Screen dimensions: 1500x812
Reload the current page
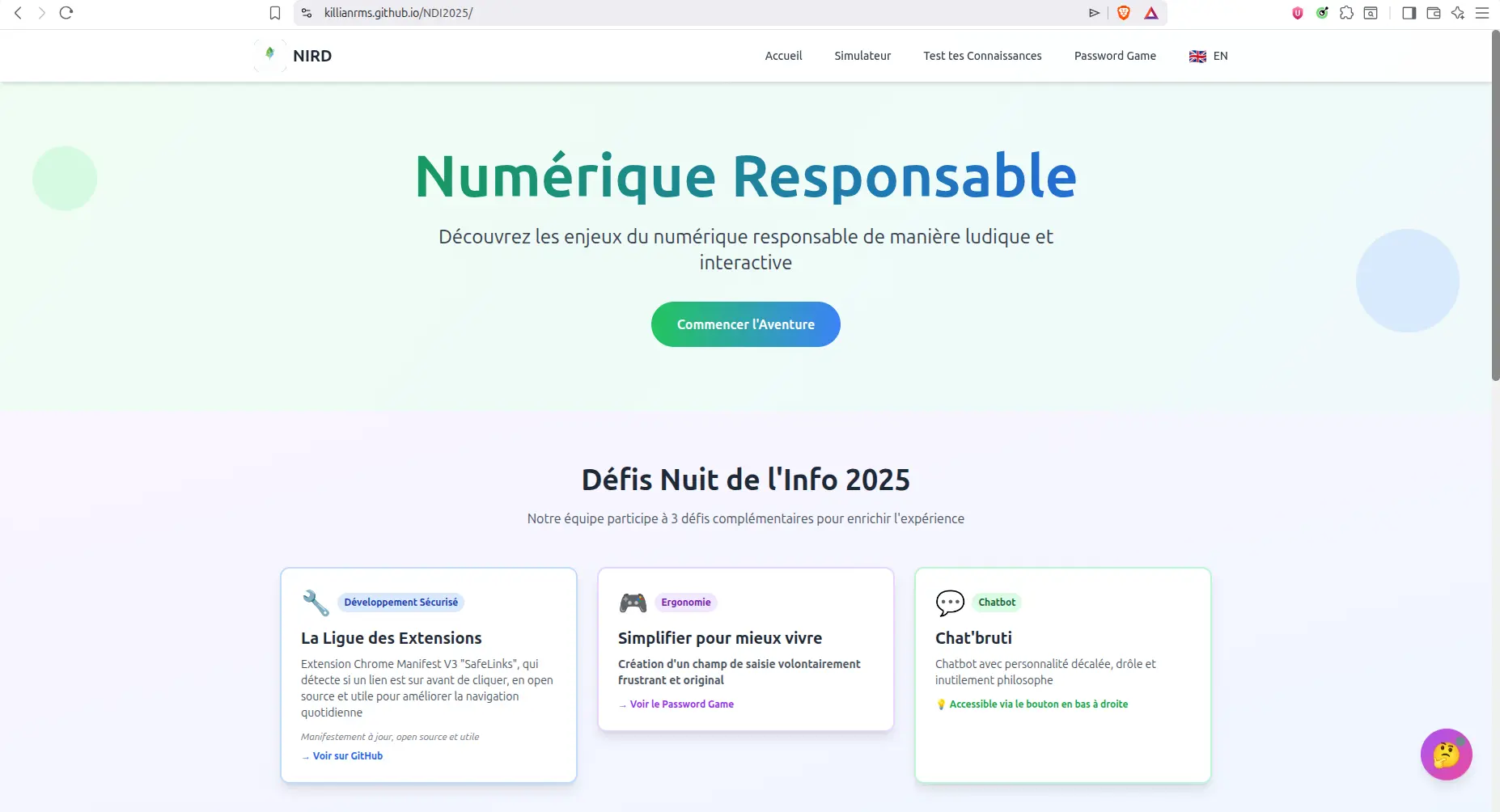tap(66, 13)
